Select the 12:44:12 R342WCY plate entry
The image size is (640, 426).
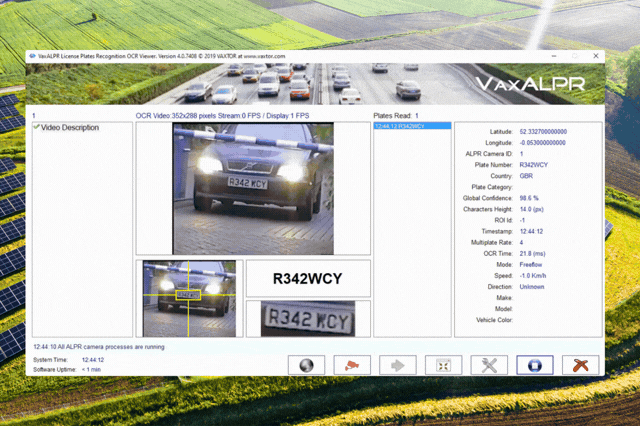(412, 126)
